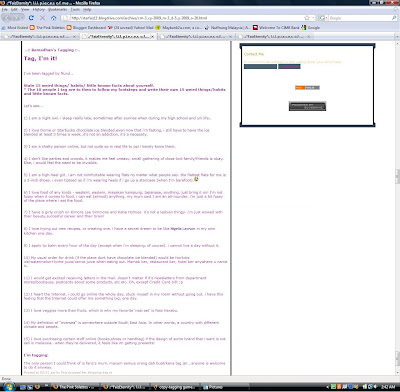
Task: Click the Powered by badge in sidebar
Action: [x=307, y=106]
